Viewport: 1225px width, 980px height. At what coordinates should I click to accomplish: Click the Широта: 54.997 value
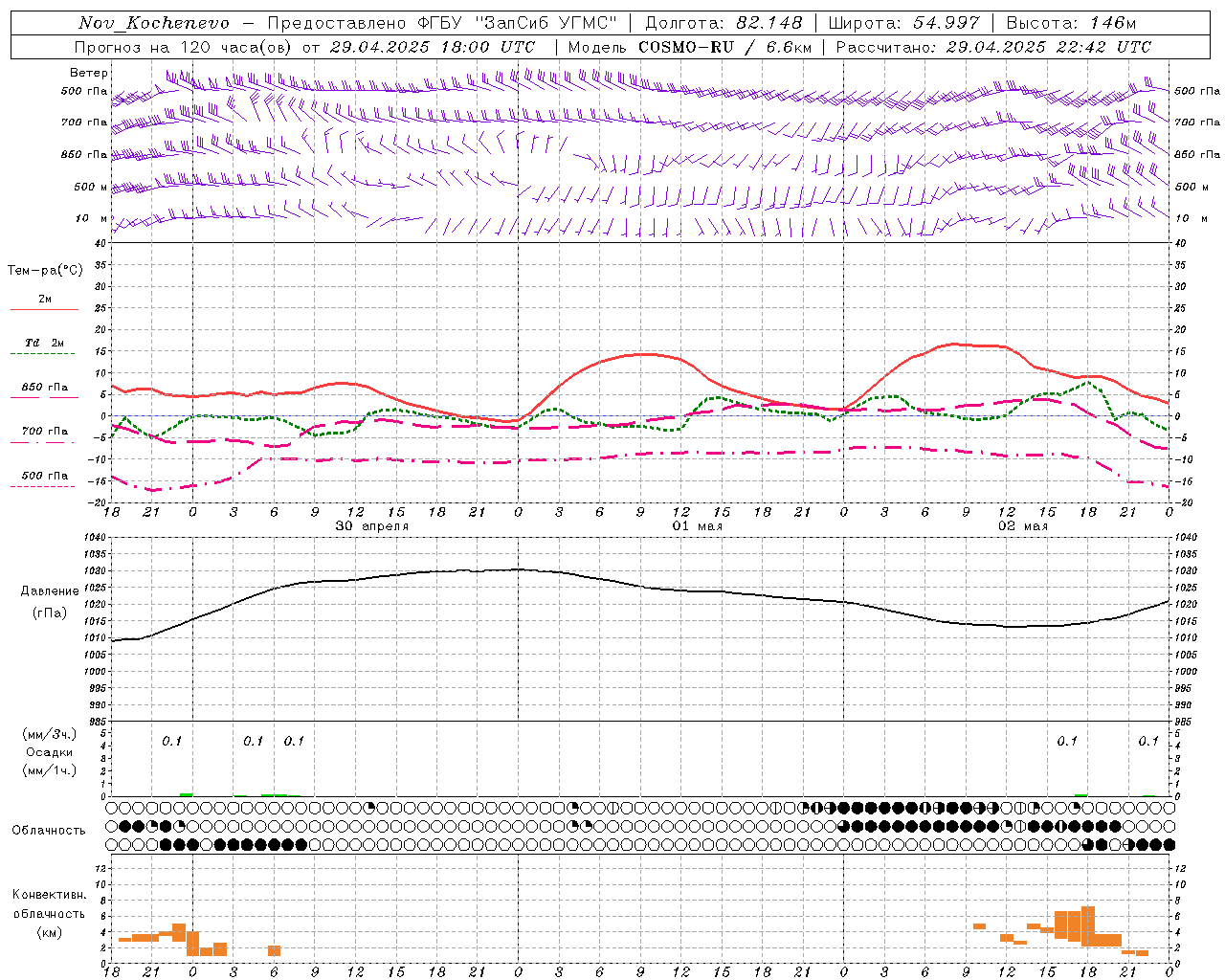click(903, 23)
